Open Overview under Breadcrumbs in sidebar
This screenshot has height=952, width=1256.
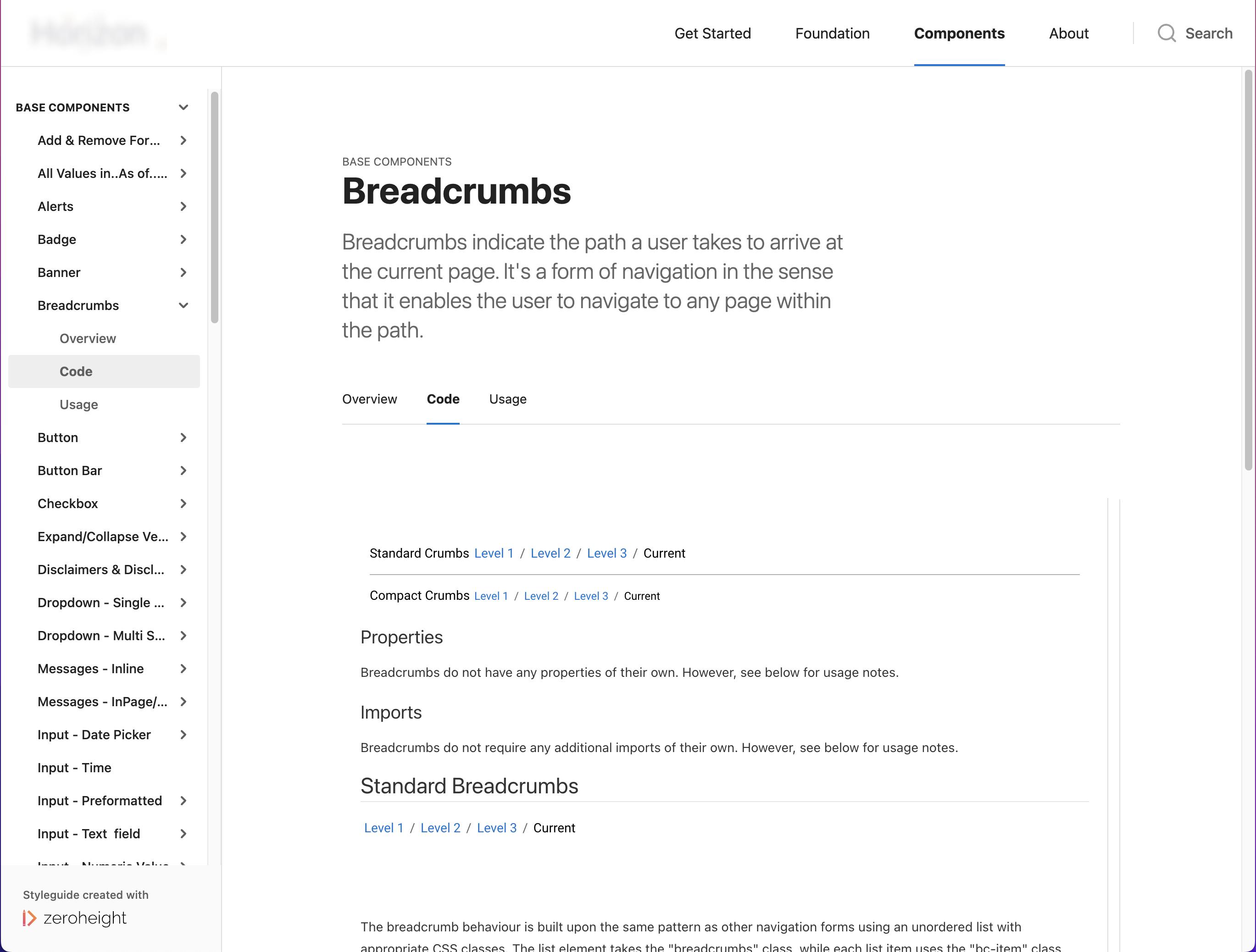tap(88, 338)
